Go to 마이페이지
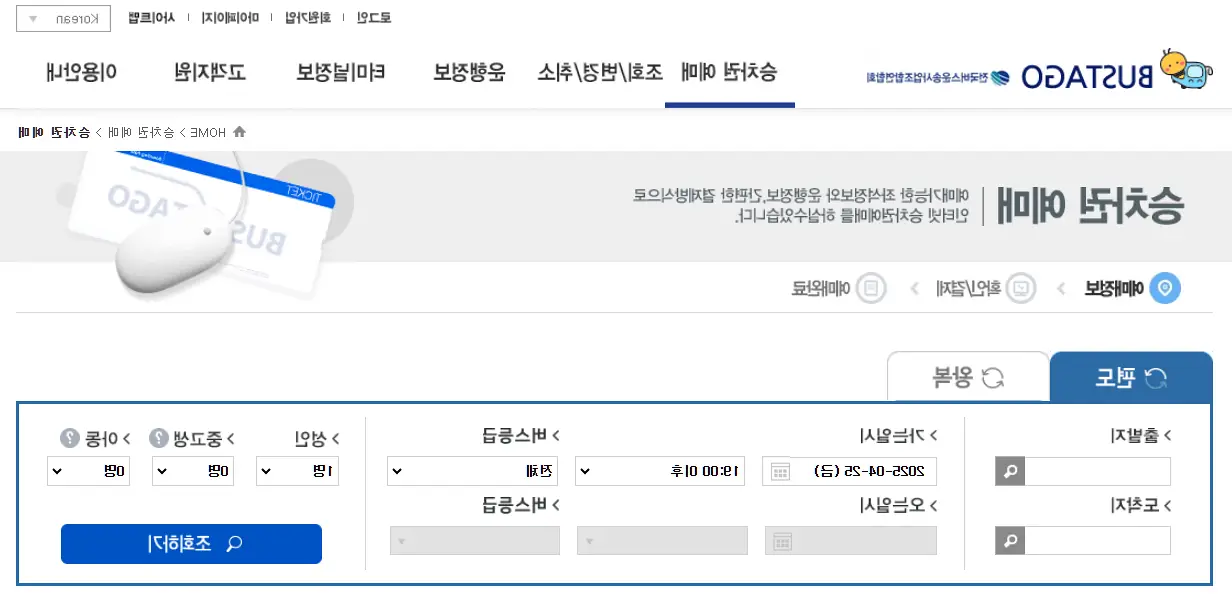Image resolution: width=1232 pixels, height=600 pixels. point(229,19)
